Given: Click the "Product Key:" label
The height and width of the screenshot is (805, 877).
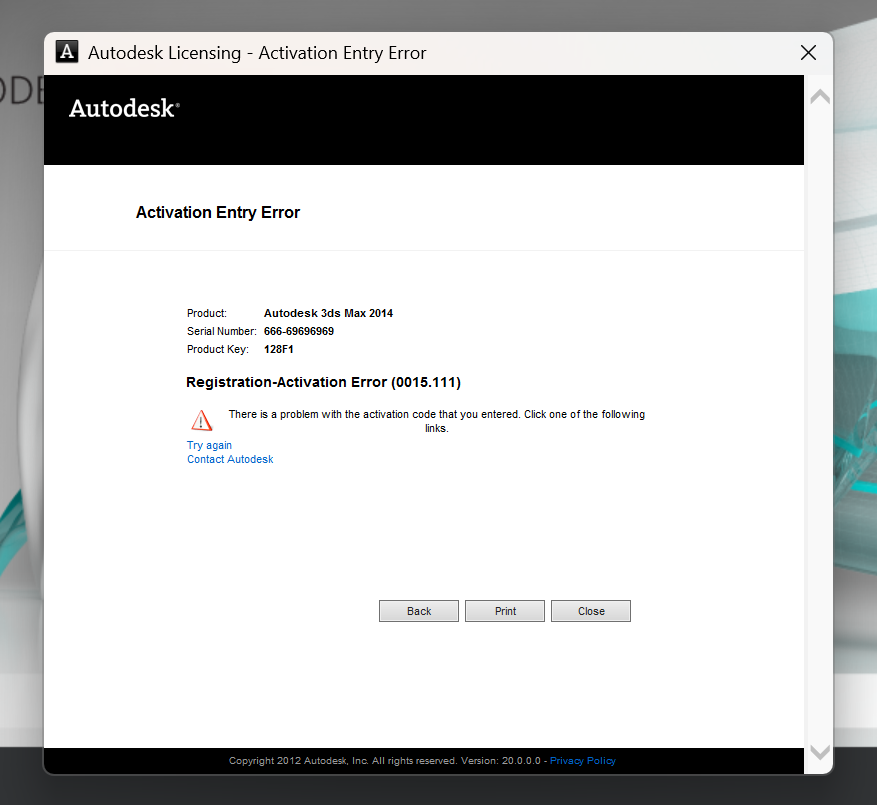Looking at the screenshot, I should pyautogui.click(x=218, y=349).
